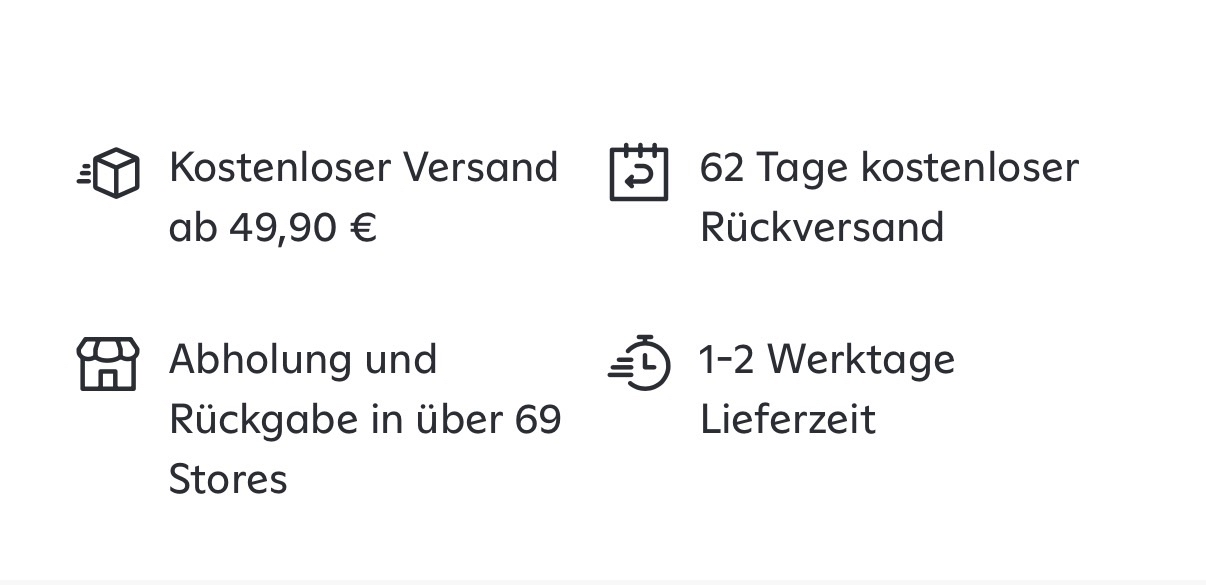Image resolution: width=1206 pixels, height=585 pixels.
Task: Open the 62 Tage kostenloser info
Action: point(888,167)
